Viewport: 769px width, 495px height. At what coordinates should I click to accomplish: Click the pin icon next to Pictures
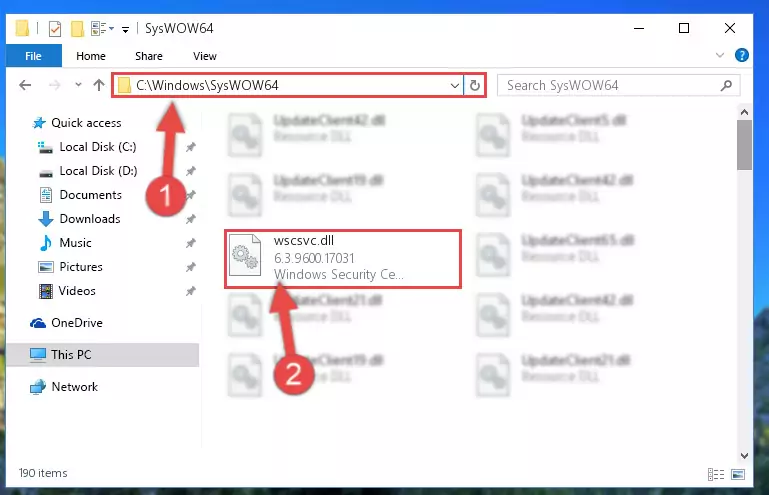pyautogui.click(x=190, y=267)
